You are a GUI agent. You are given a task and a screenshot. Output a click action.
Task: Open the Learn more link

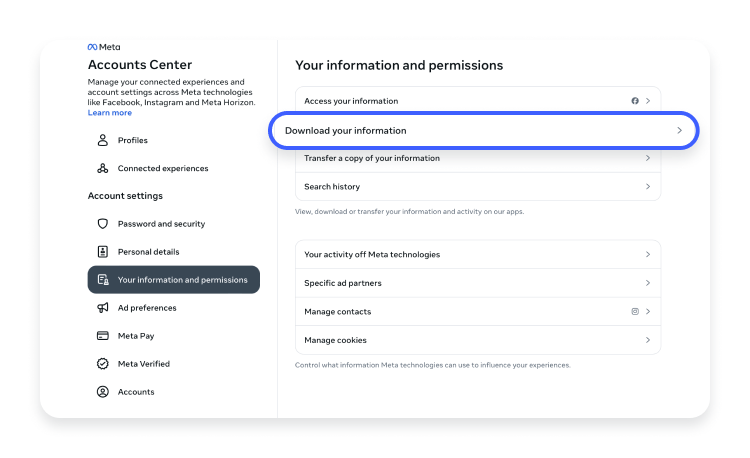click(110, 113)
